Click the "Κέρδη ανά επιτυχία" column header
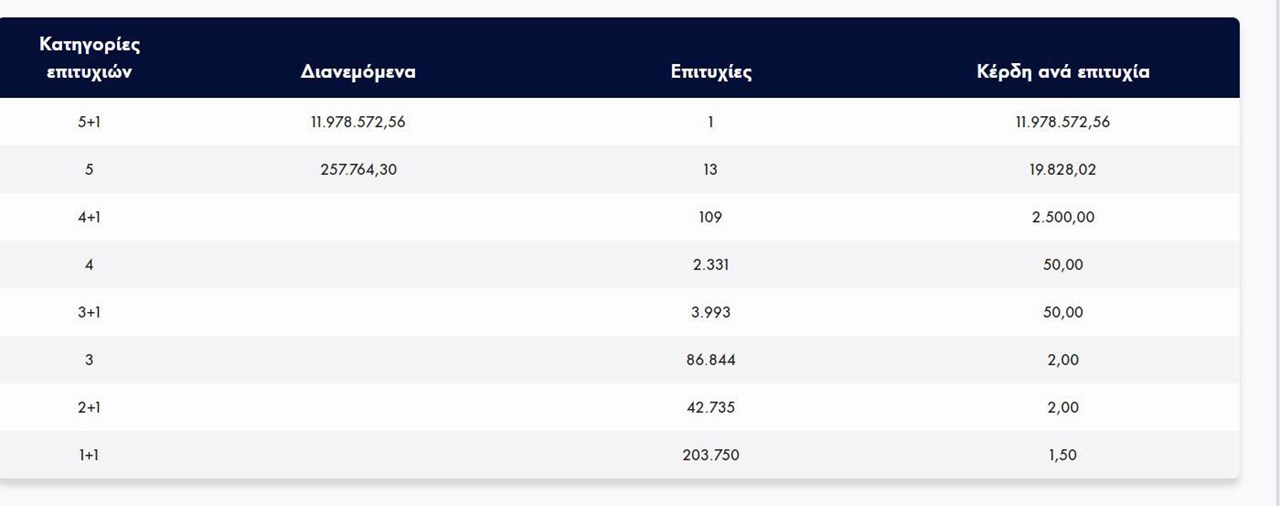 (x=1063, y=72)
